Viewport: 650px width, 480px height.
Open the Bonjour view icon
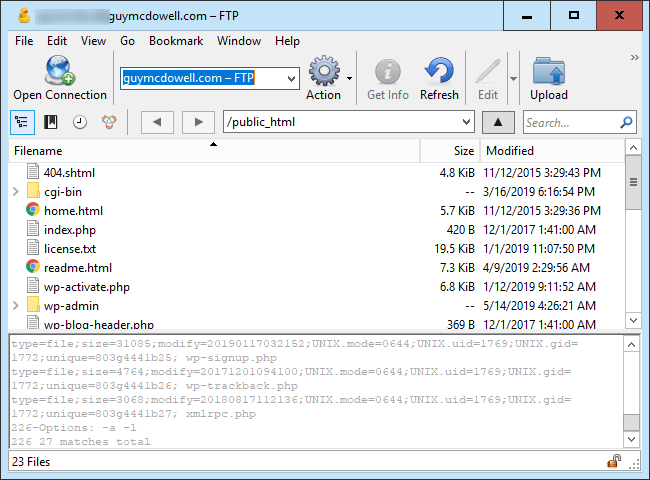(x=109, y=122)
